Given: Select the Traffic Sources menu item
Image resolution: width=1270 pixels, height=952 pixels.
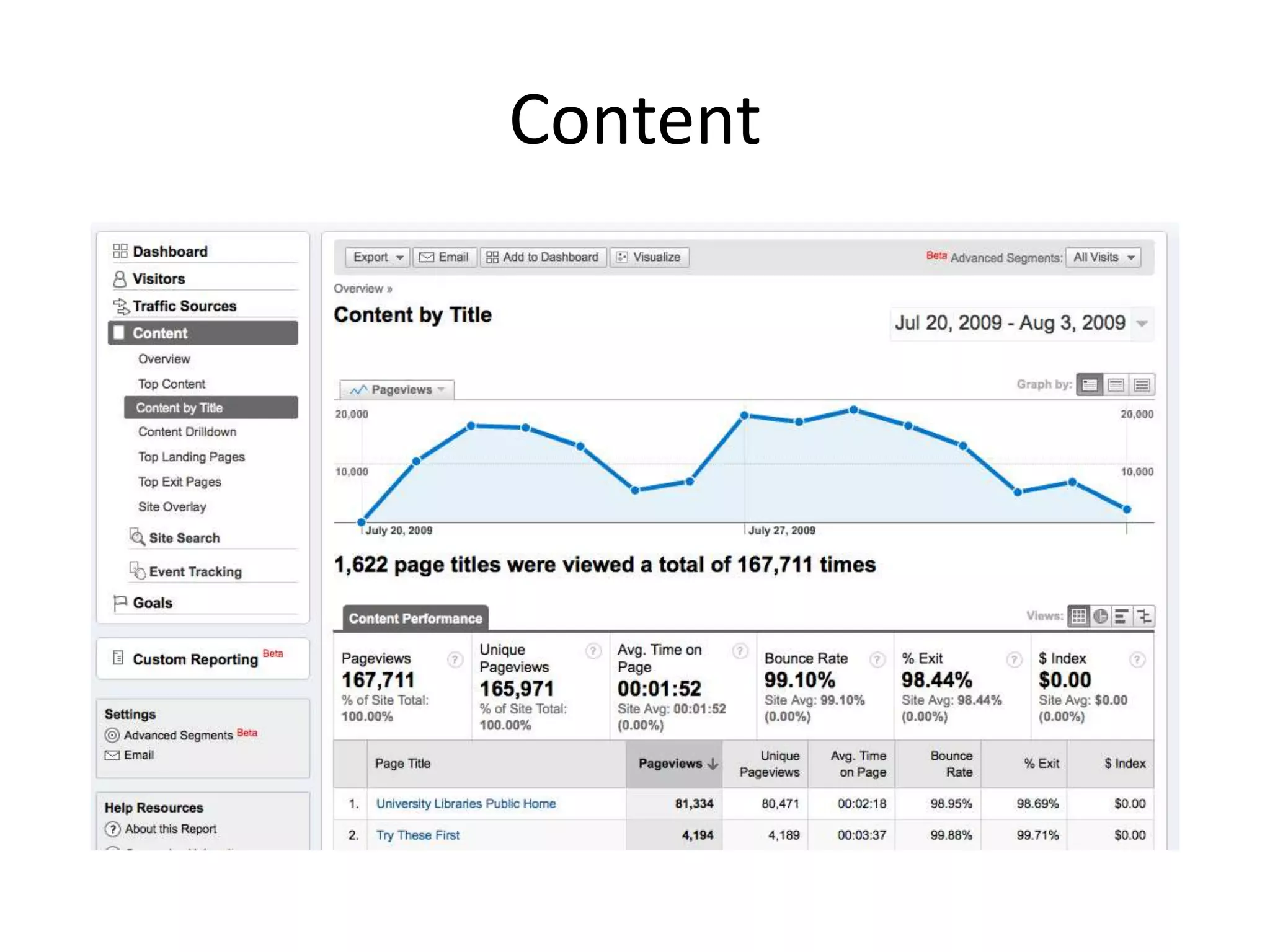Looking at the screenshot, I should pos(184,306).
